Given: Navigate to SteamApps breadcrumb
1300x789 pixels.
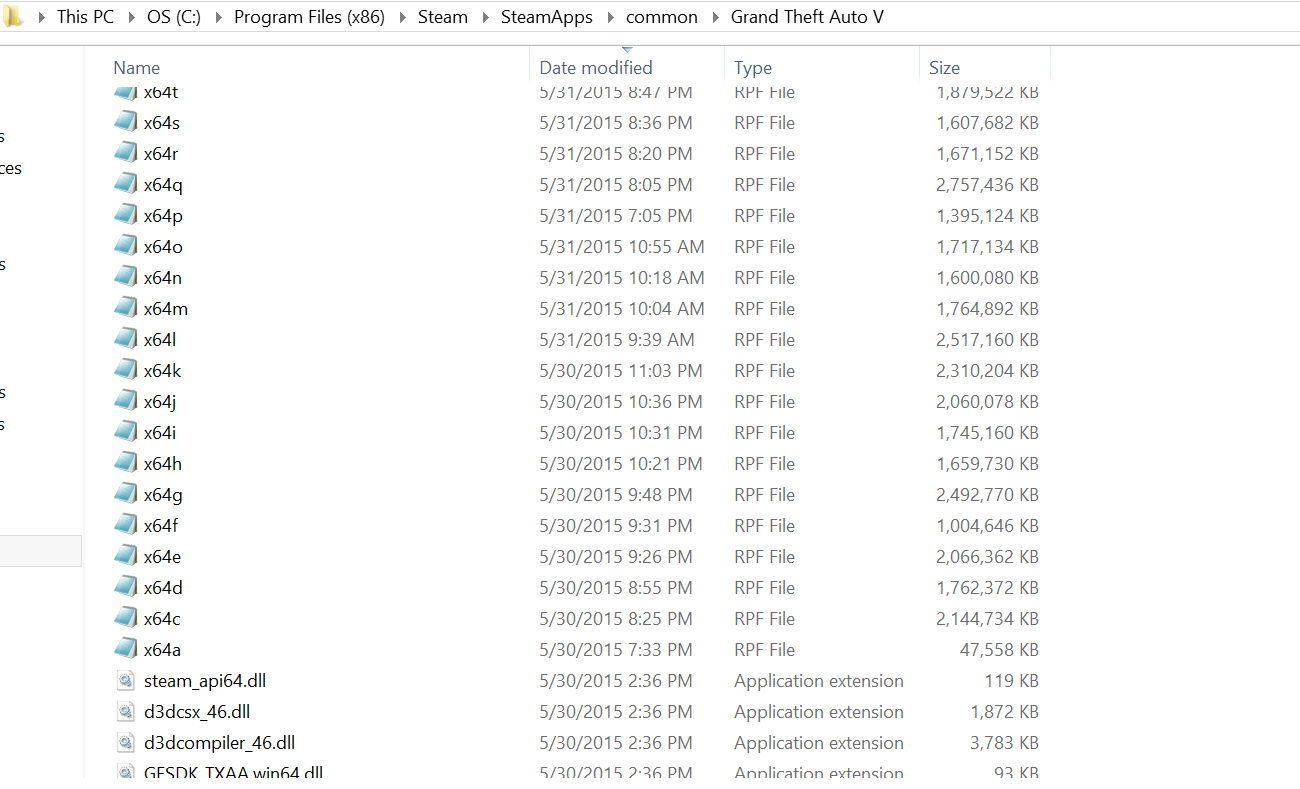Looking at the screenshot, I should (x=547, y=17).
